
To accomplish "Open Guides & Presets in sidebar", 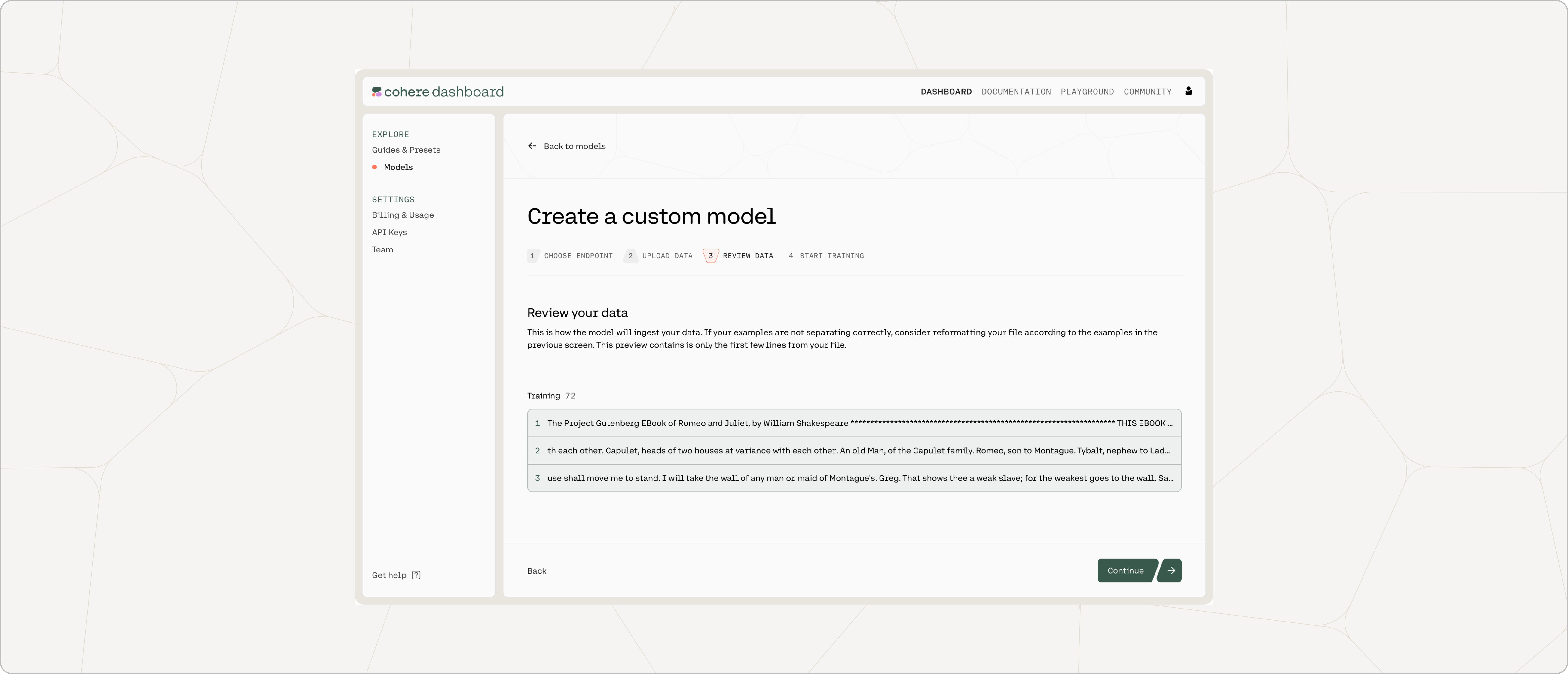I will tap(406, 150).
